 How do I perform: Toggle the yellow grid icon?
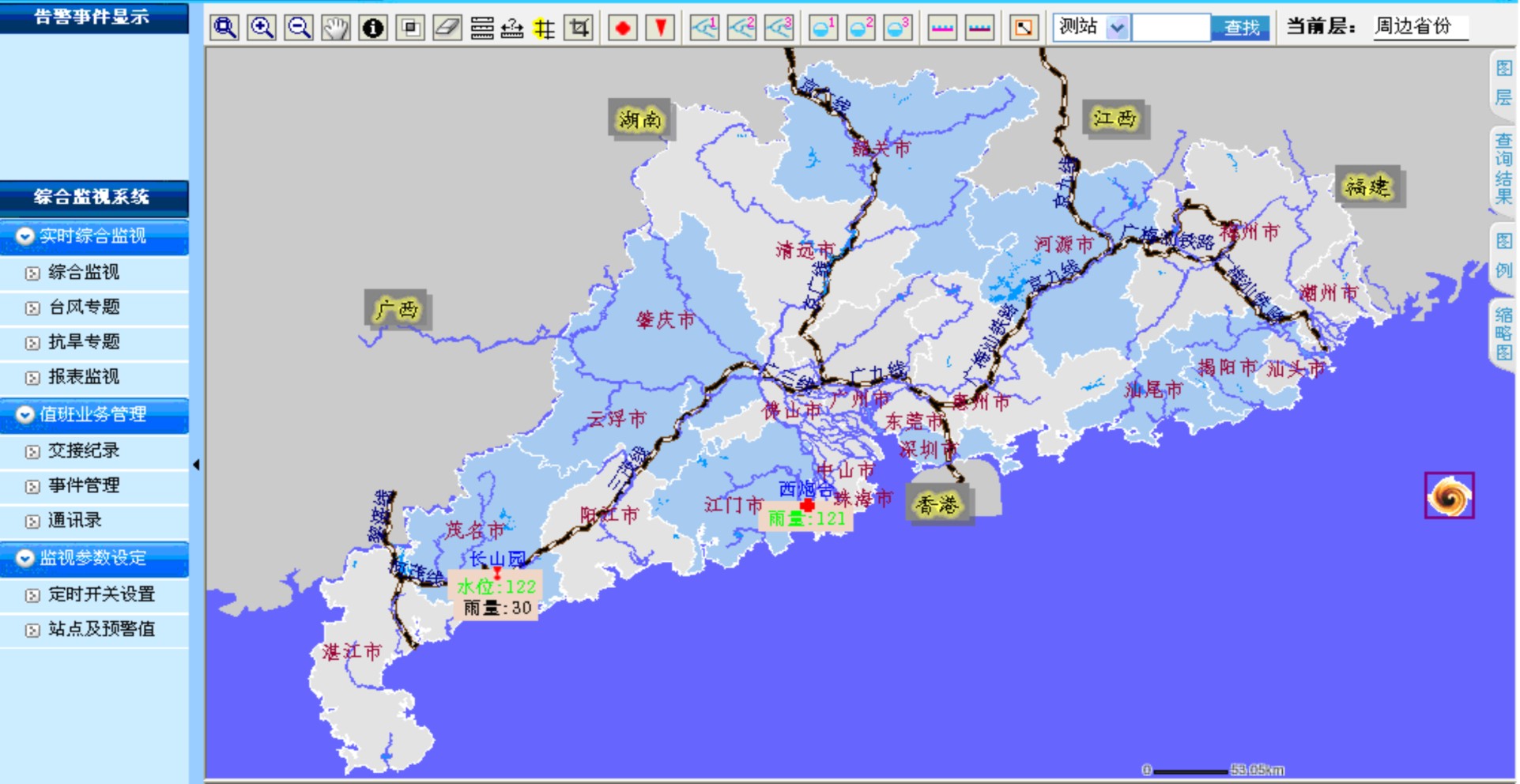click(x=544, y=28)
